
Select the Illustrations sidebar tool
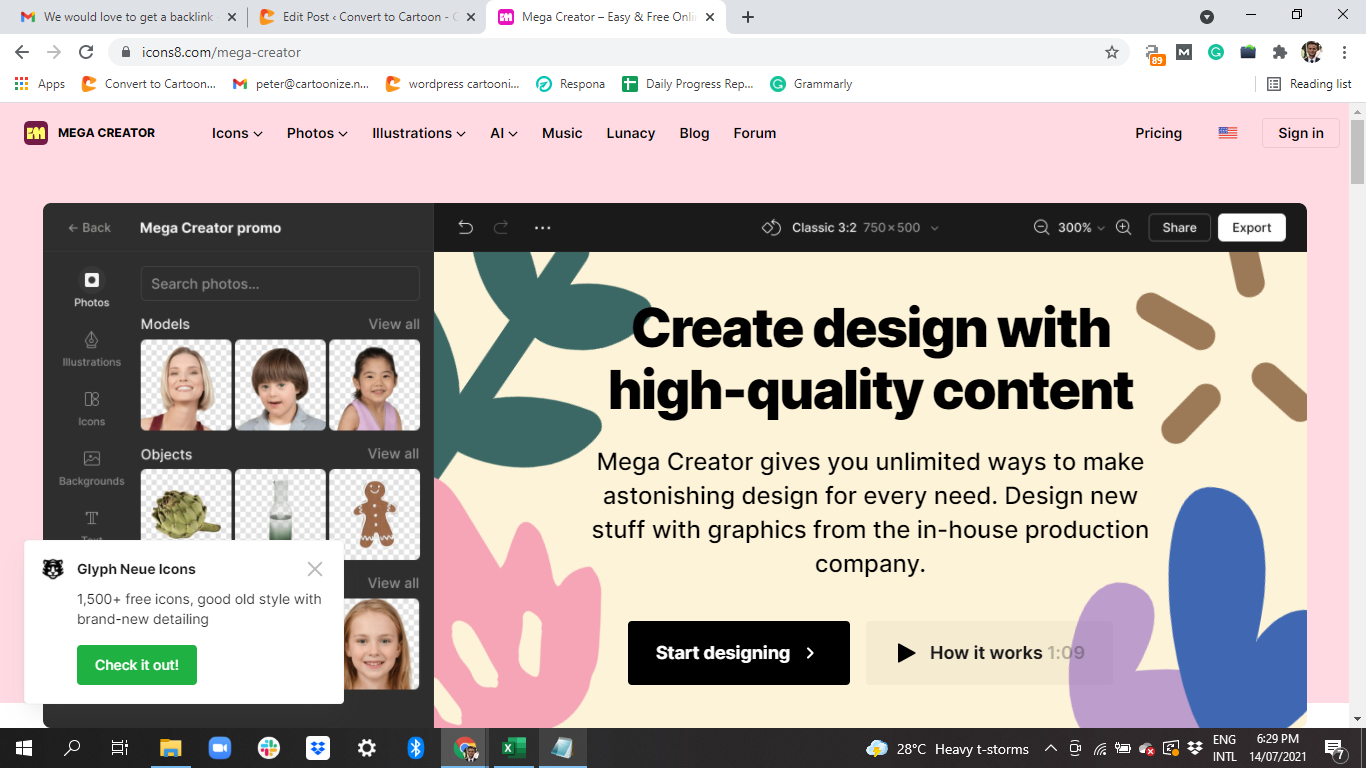click(91, 348)
